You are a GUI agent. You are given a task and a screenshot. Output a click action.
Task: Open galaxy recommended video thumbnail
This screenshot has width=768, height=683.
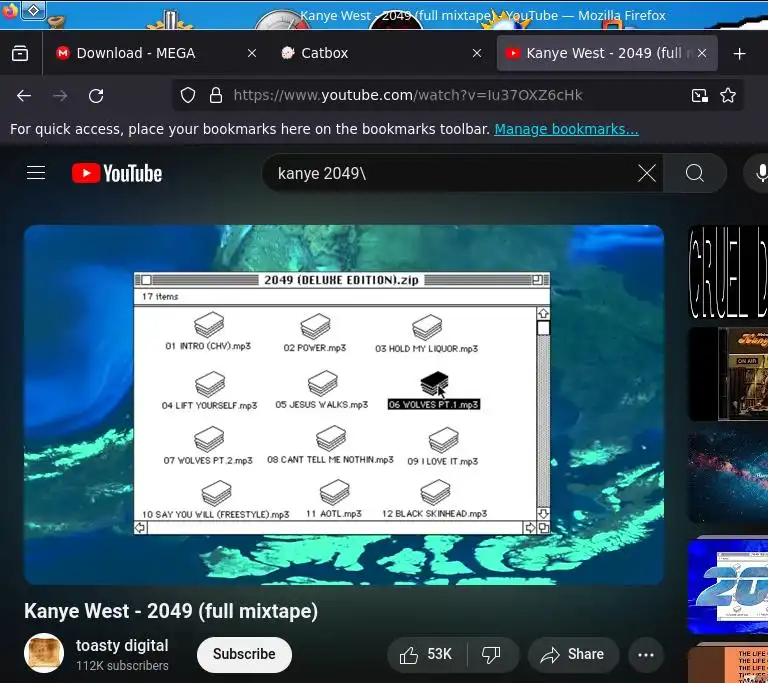click(x=728, y=477)
